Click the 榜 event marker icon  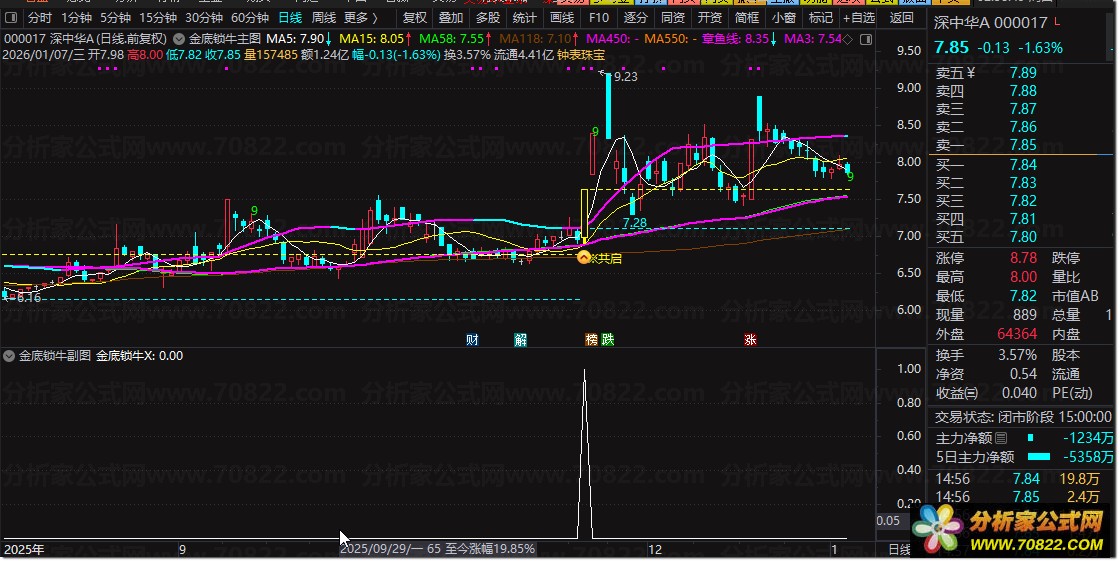[592, 340]
